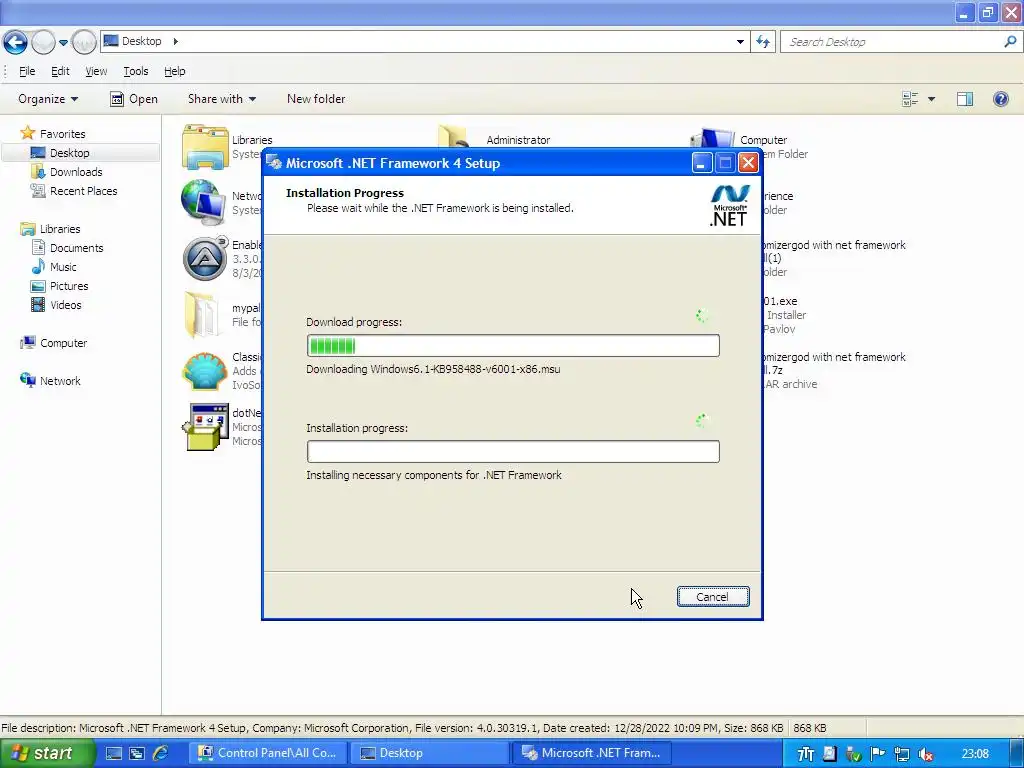Select the dotNet installer icon

click(x=204, y=426)
